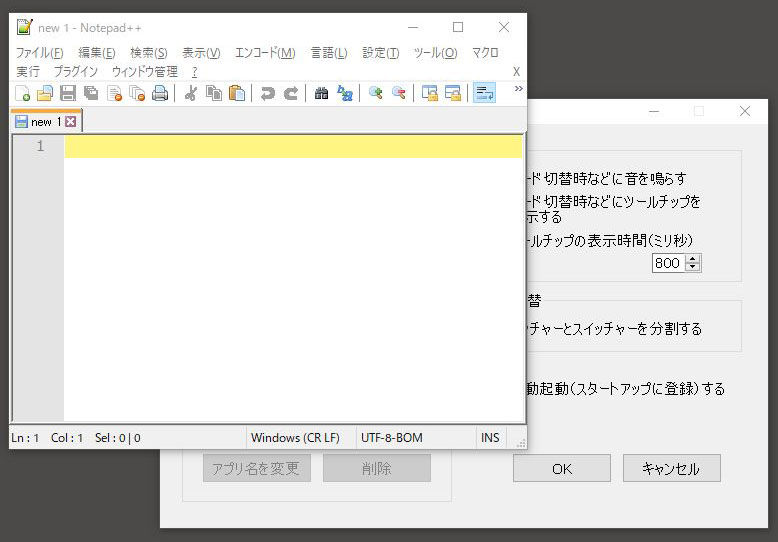Click the Close document toolbar icon
Image resolution: width=778 pixels, height=542 pixels.
click(114, 93)
